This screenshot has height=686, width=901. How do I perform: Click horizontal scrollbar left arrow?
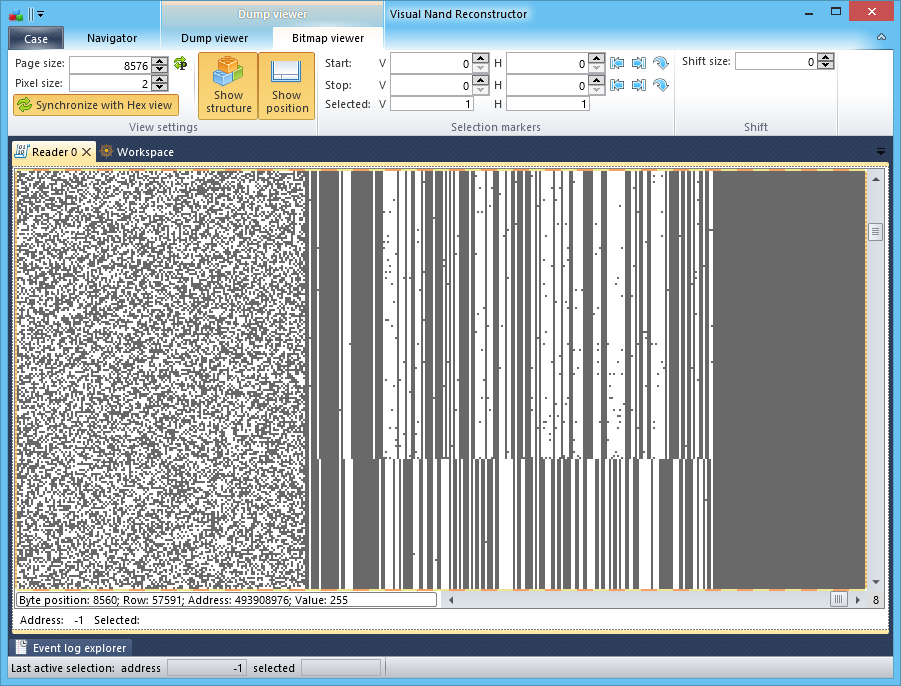(x=451, y=600)
